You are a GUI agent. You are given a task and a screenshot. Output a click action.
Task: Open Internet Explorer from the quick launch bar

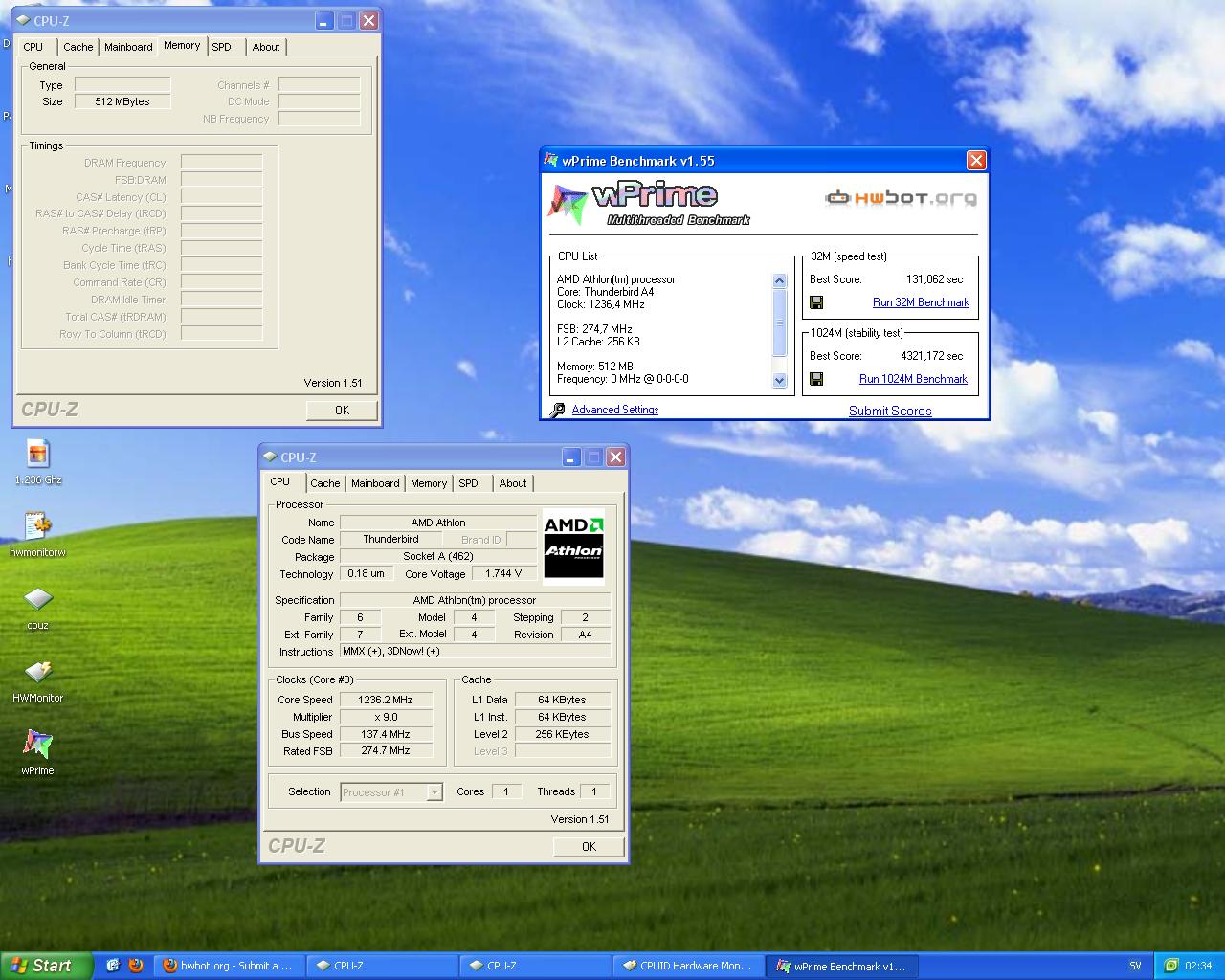pyautogui.click(x=113, y=966)
